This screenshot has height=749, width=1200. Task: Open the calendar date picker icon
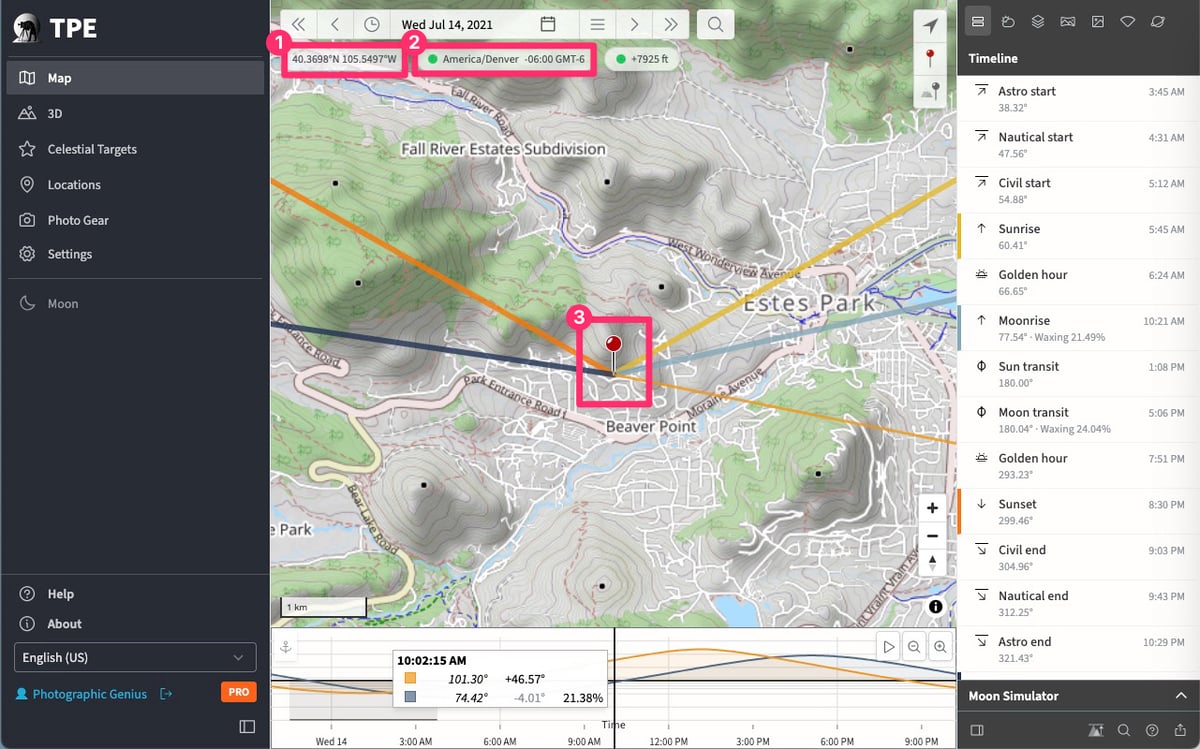coord(548,24)
